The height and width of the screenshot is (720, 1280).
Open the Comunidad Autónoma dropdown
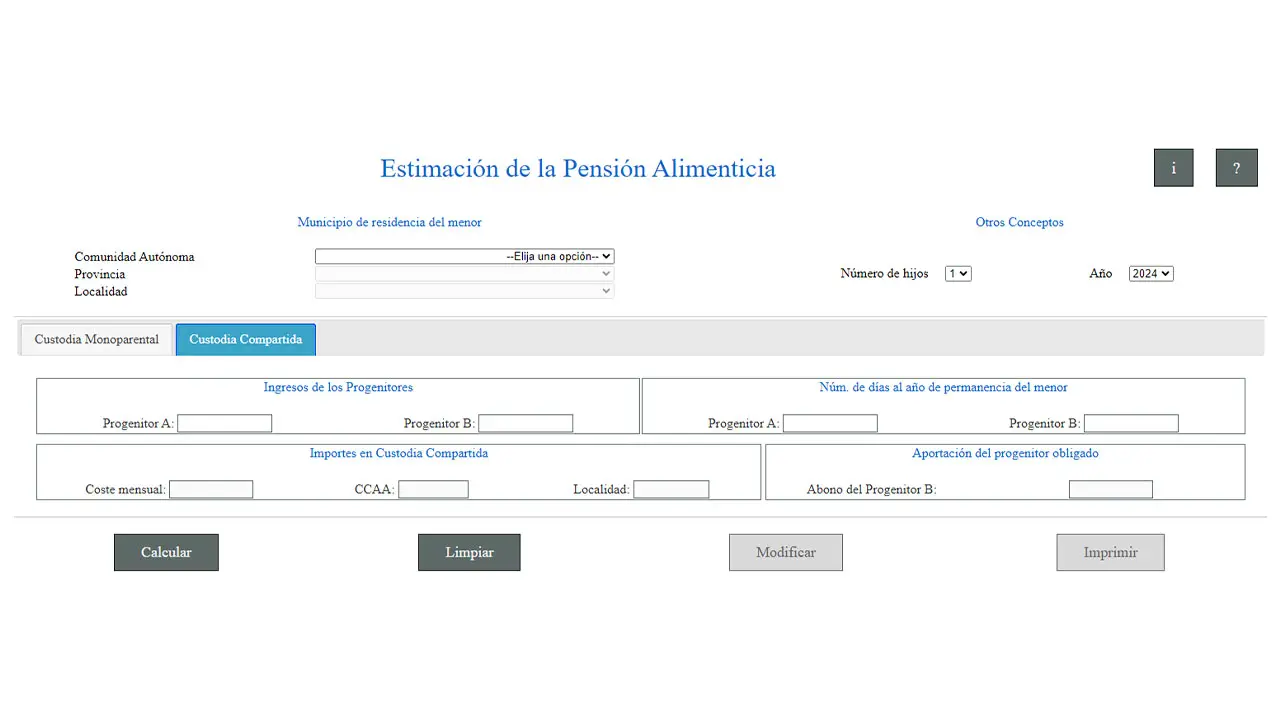click(x=464, y=255)
